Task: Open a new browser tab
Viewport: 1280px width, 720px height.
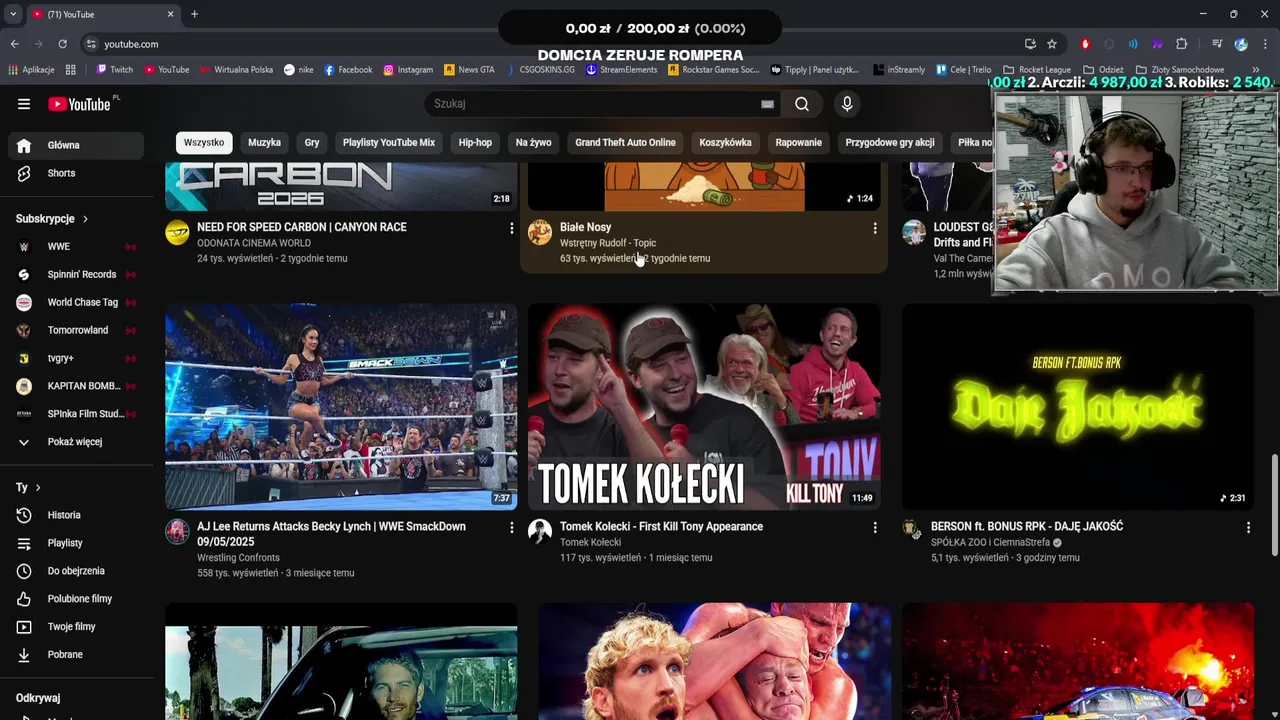Action: pos(194,14)
